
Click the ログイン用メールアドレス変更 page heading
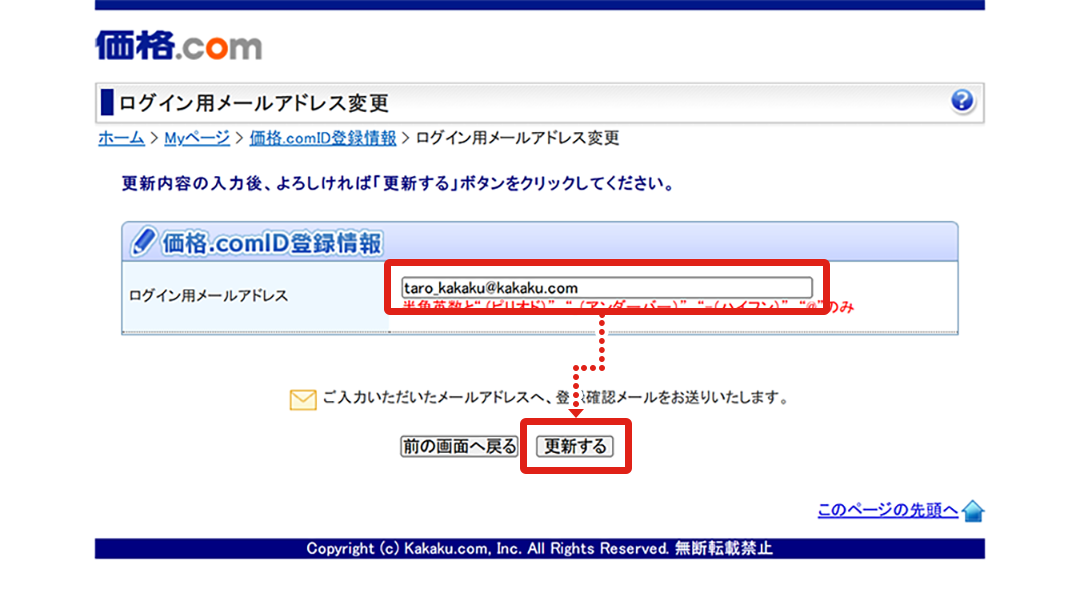click(x=254, y=103)
